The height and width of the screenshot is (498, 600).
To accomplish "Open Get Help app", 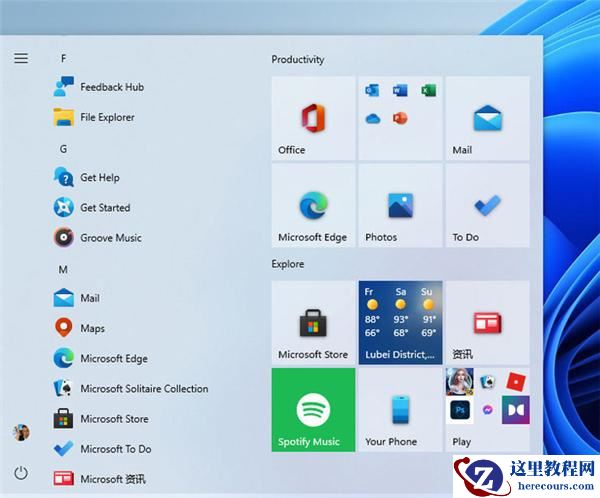I will pyautogui.click(x=86, y=178).
